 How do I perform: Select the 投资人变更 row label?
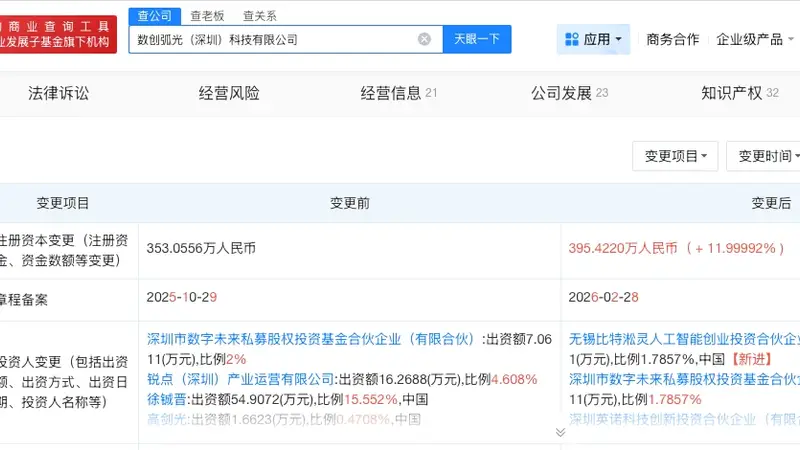click(x=64, y=382)
